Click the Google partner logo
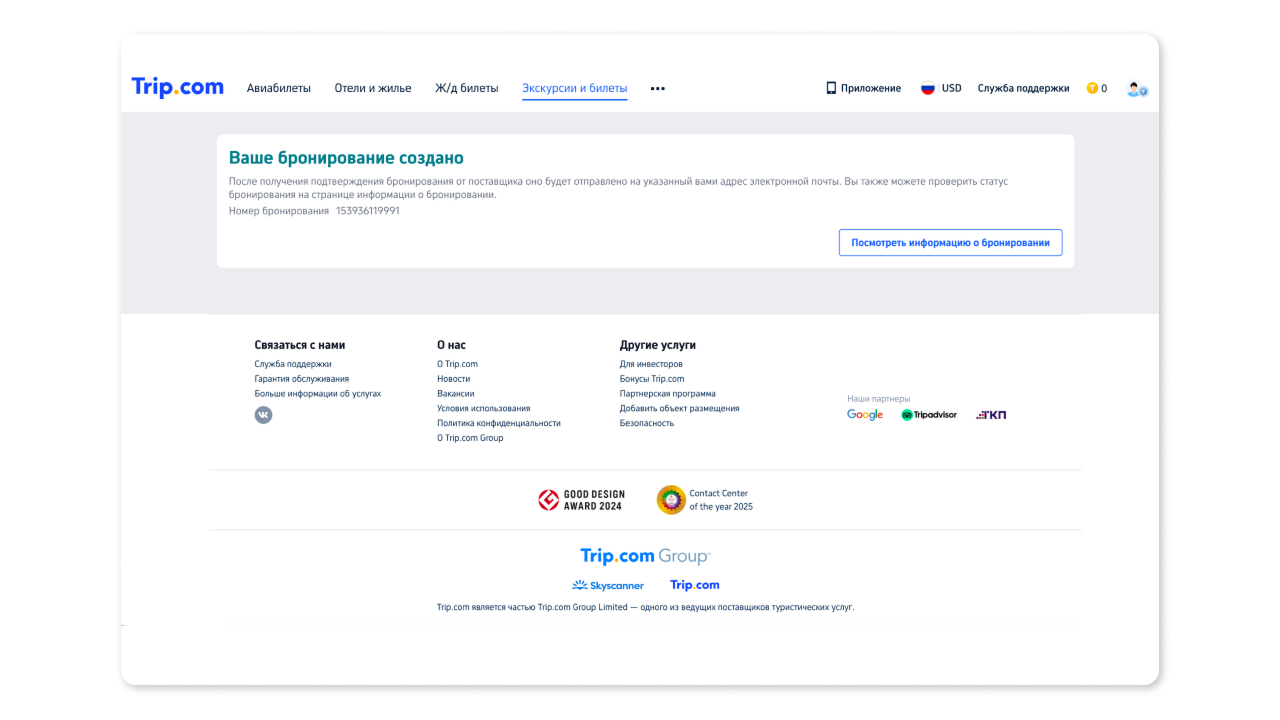 coord(865,415)
